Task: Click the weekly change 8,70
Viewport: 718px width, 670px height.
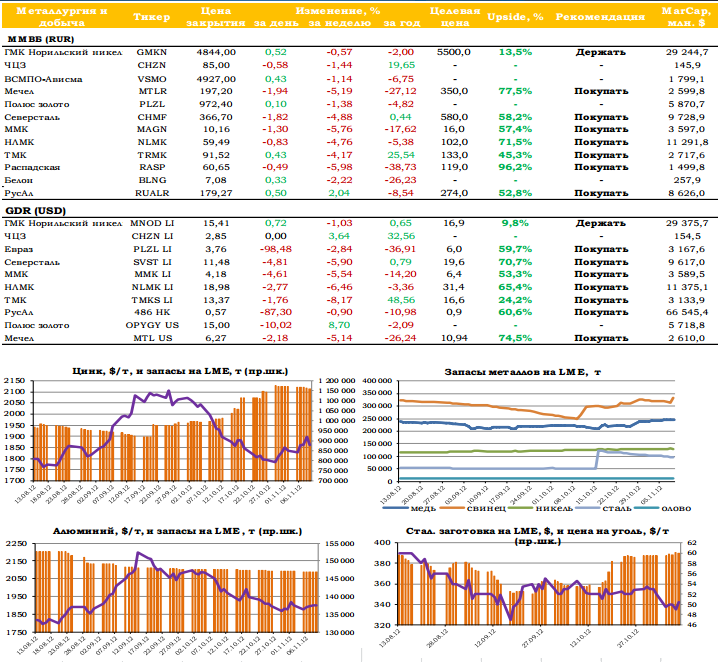Action: tap(339, 325)
